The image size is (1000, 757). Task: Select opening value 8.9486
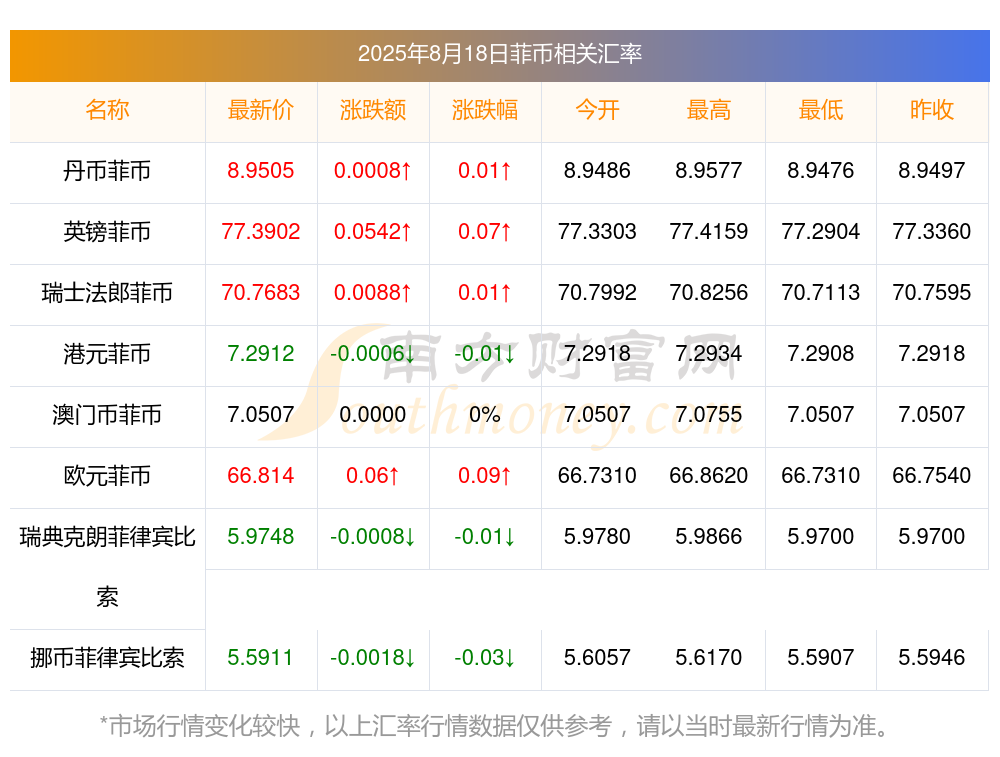(x=597, y=170)
